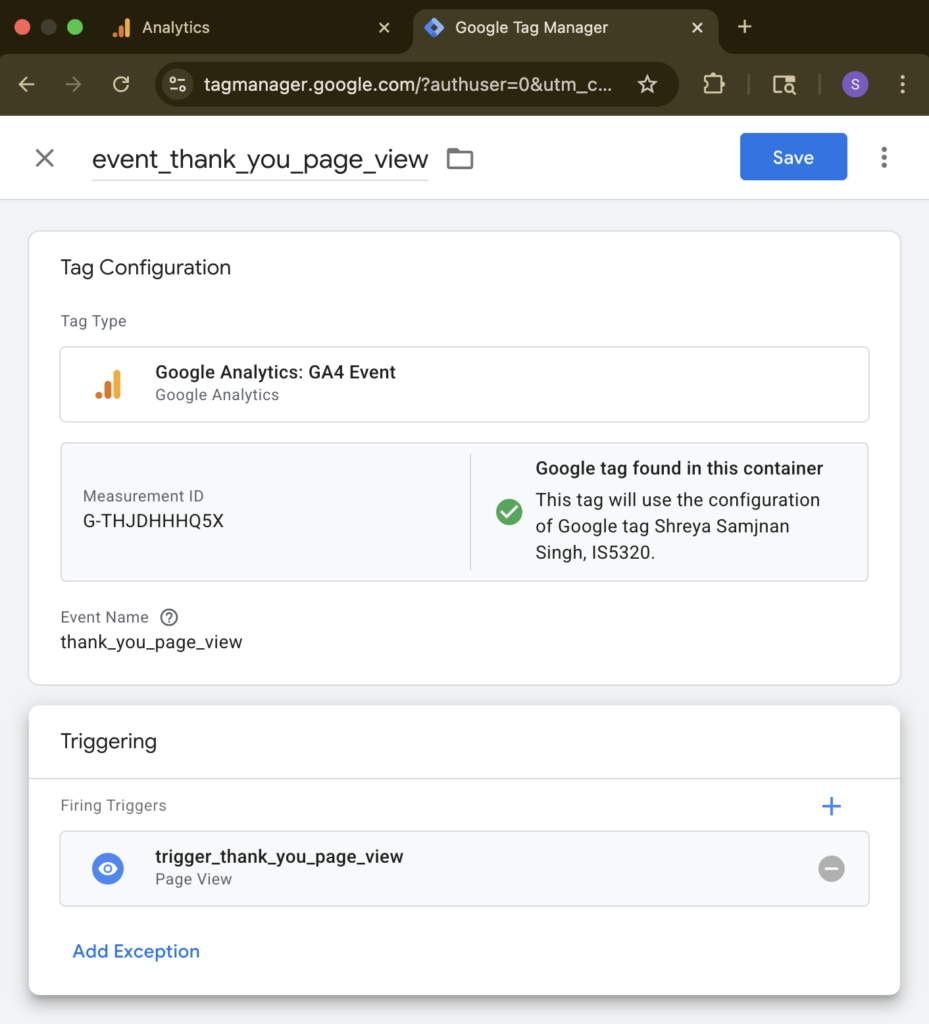Image resolution: width=929 pixels, height=1024 pixels.
Task: Edit the tag name field
Action: (x=260, y=159)
